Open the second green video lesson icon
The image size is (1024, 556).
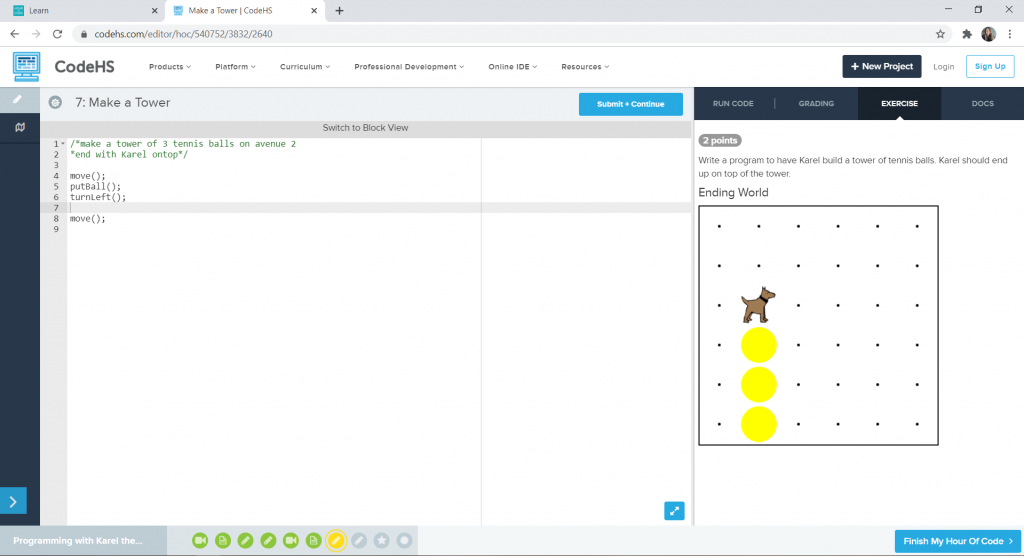(291, 540)
